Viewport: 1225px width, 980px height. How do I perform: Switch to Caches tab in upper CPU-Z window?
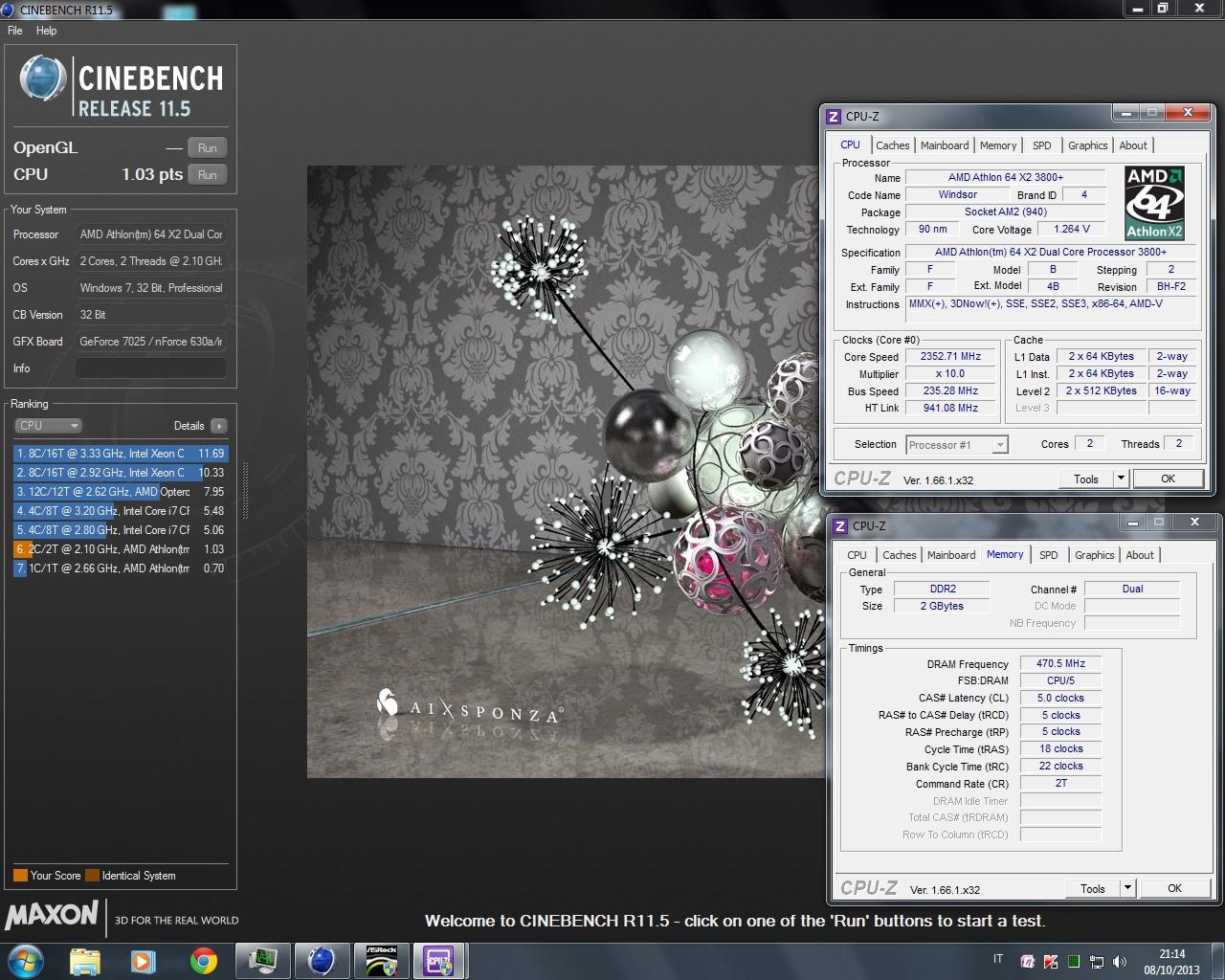pos(892,145)
